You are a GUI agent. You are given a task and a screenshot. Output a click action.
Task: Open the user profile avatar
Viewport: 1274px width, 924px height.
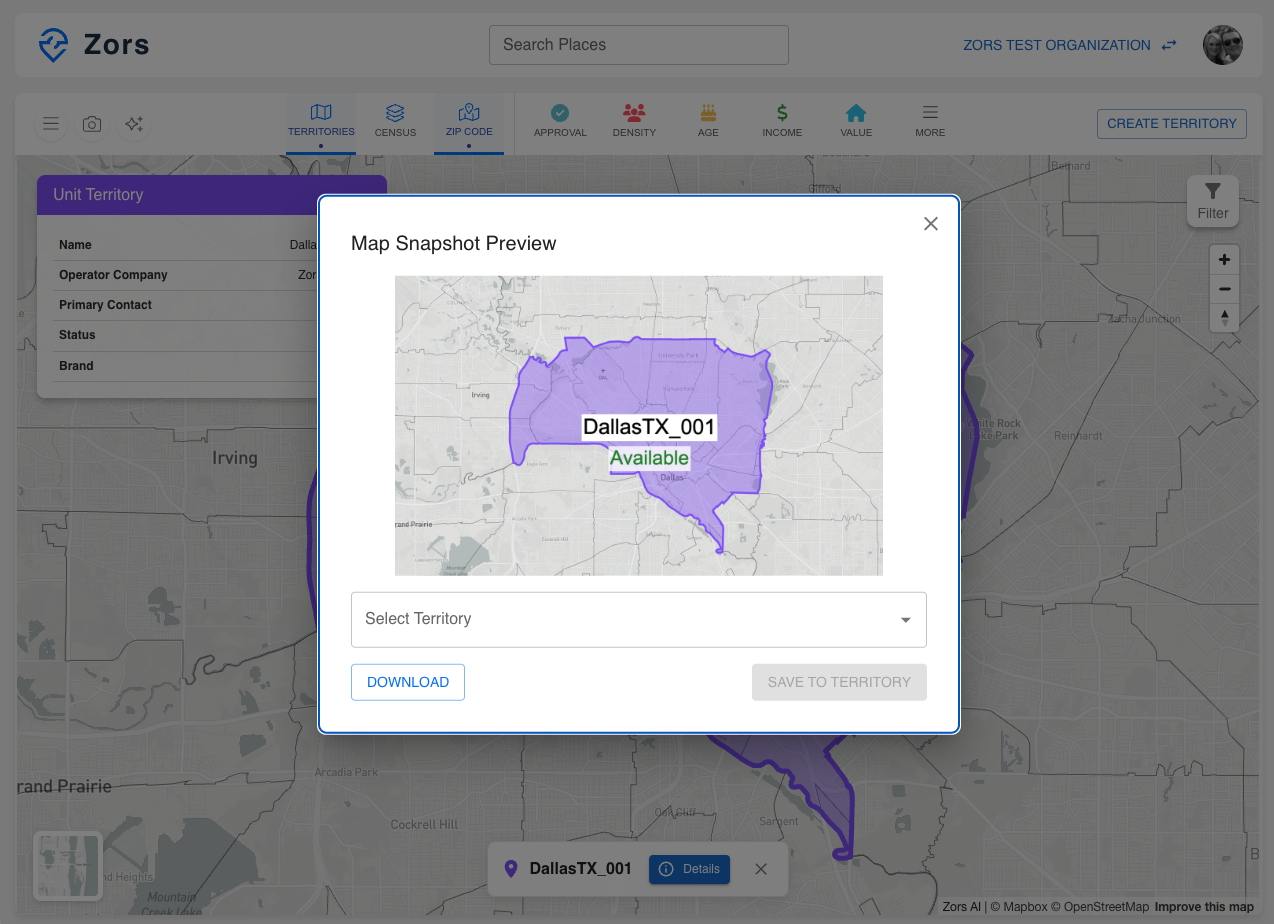1222,45
